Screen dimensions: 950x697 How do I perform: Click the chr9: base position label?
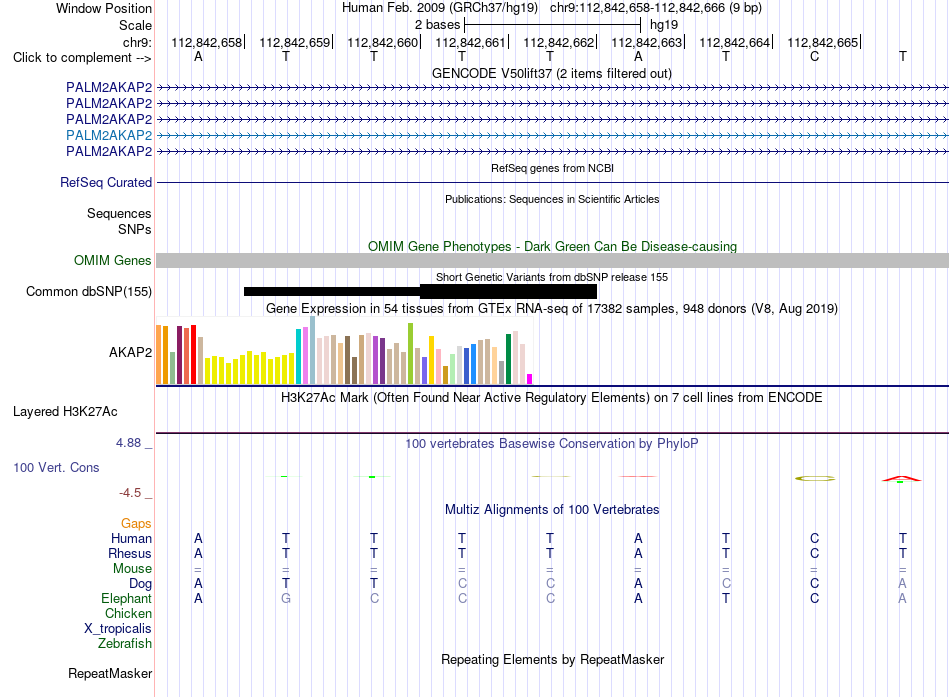point(137,42)
